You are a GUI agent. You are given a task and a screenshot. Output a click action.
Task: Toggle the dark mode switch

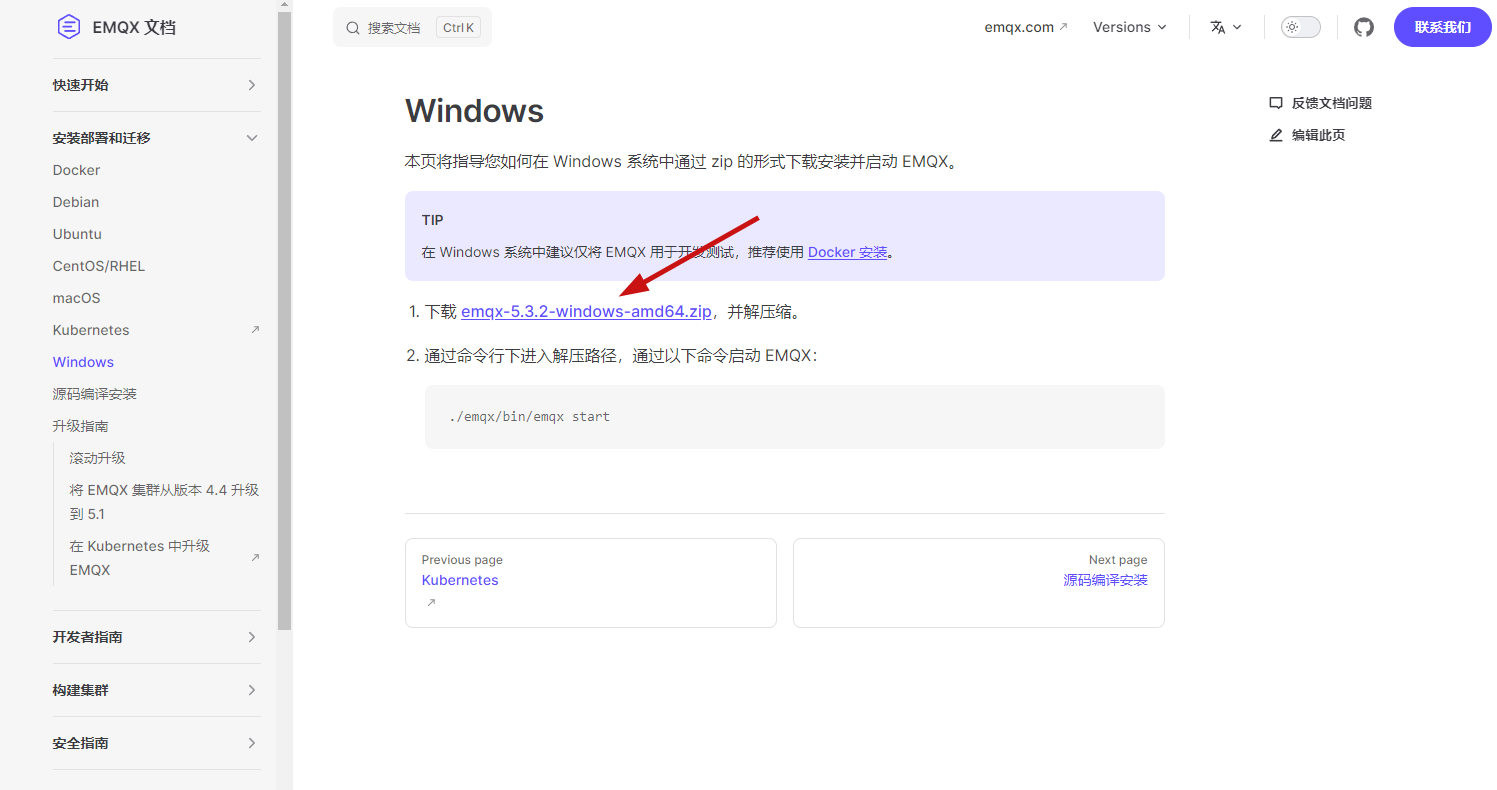pos(1301,27)
